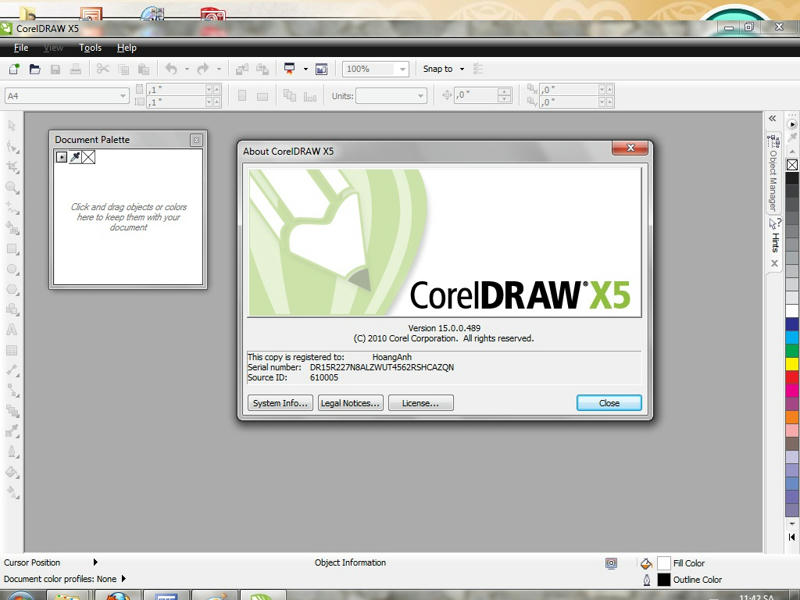Click the Legal Notices button
Screen dimensions: 800x600
pyautogui.click(x=350, y=403)
